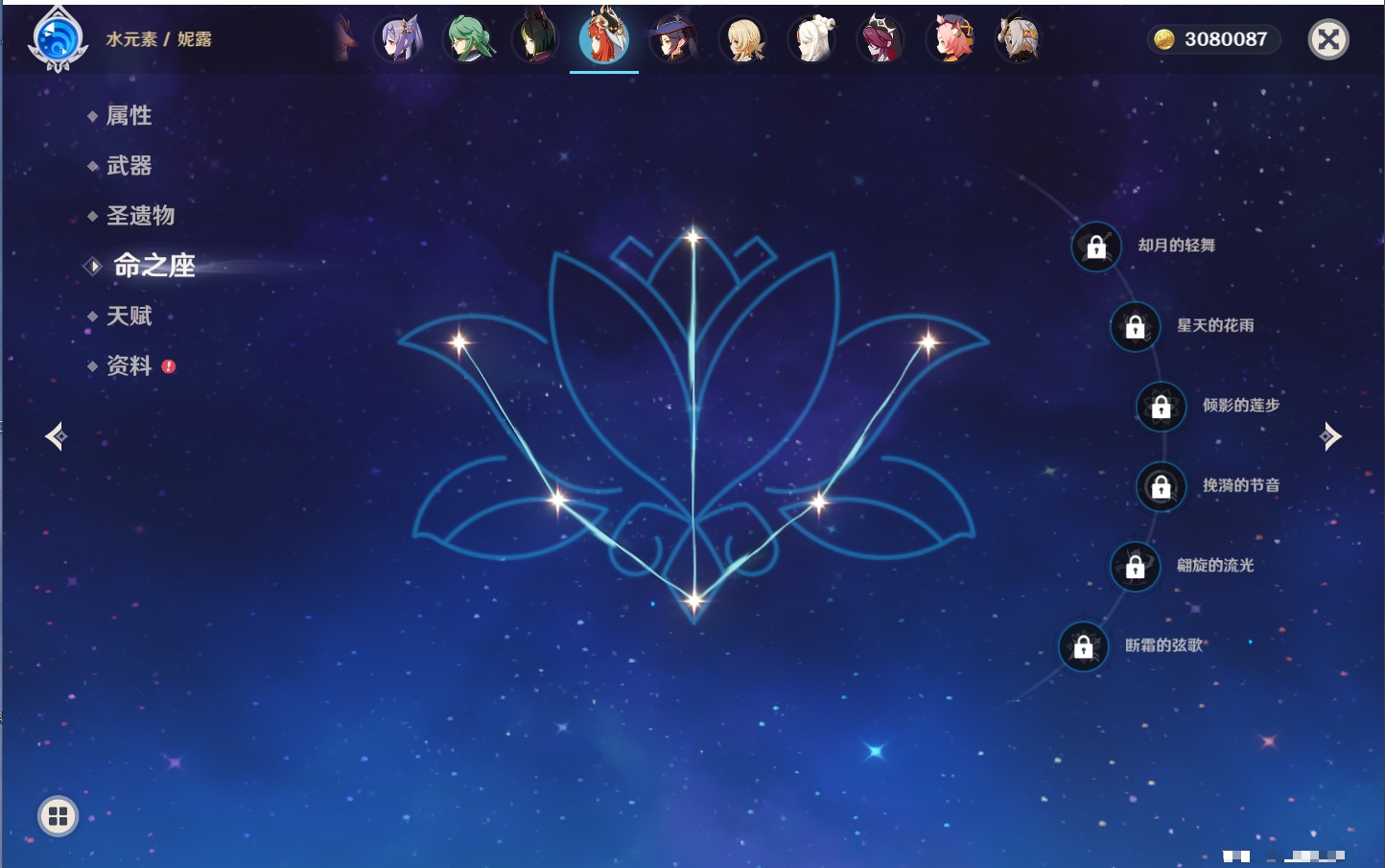Go to next character with right arrow
The width and height of the screenshot is (1385, 868).
(x=1330, y=436)
